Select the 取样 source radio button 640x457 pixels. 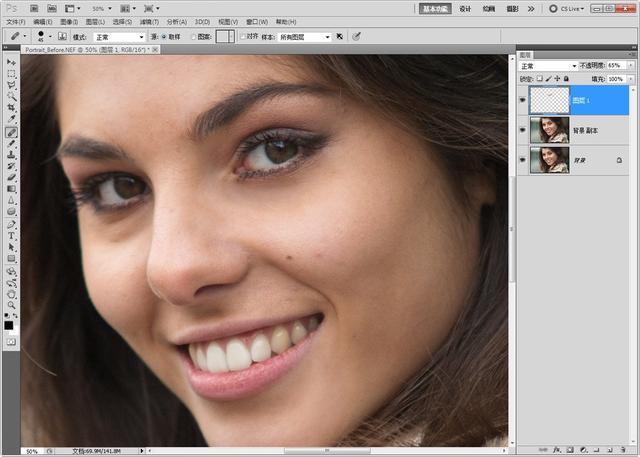(x=164, y=37)
